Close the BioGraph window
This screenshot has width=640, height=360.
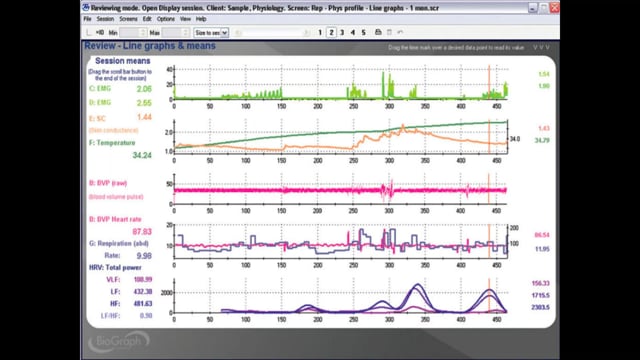click(554, 8)
